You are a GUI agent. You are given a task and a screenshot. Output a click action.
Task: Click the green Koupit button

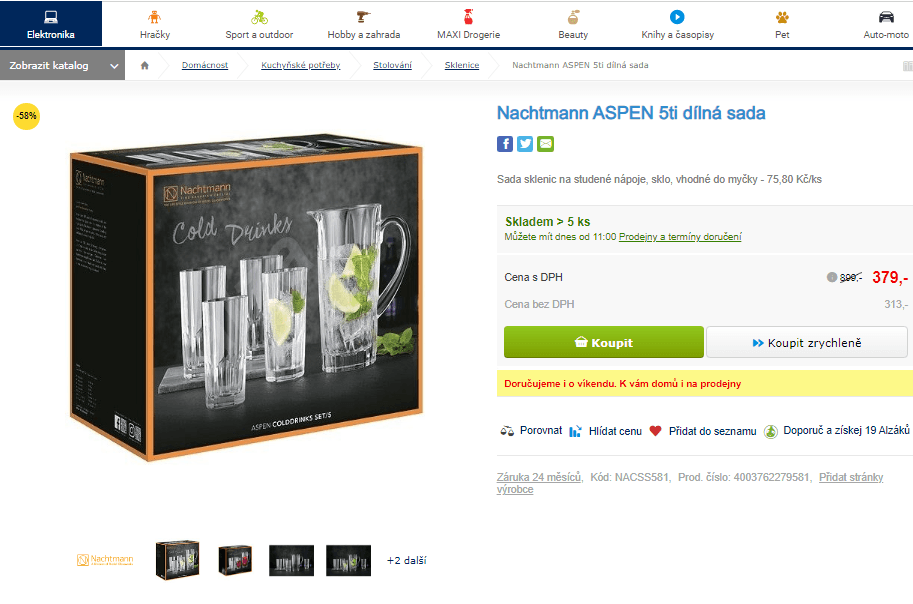[604, 342]
